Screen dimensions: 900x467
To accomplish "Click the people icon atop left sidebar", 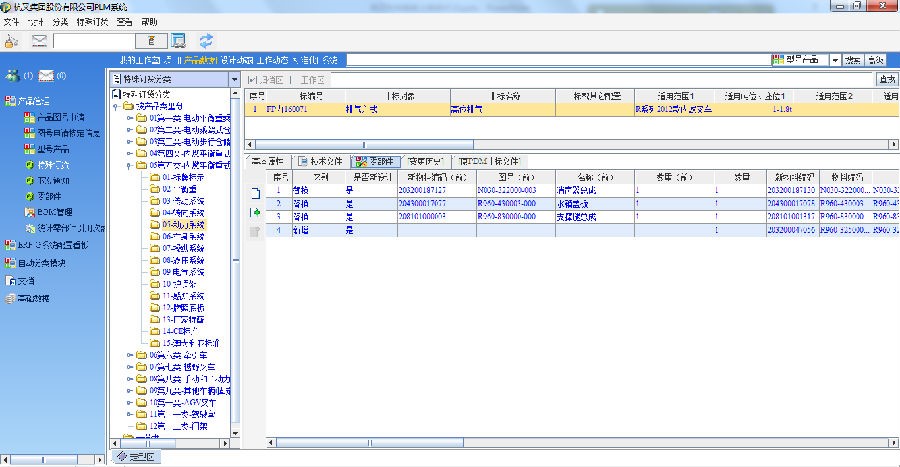I will tap(11, 76).
